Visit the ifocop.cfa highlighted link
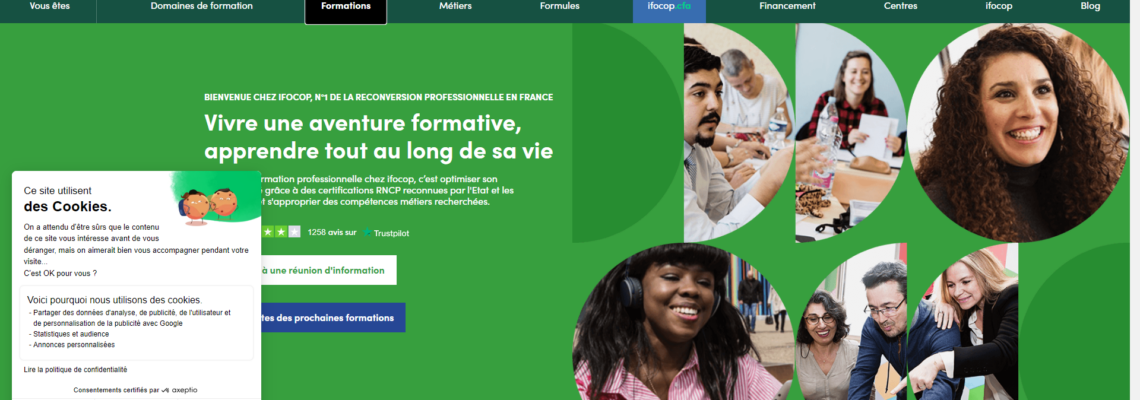1140x400 pixels. pyautogui.click(x=669, y=7)
